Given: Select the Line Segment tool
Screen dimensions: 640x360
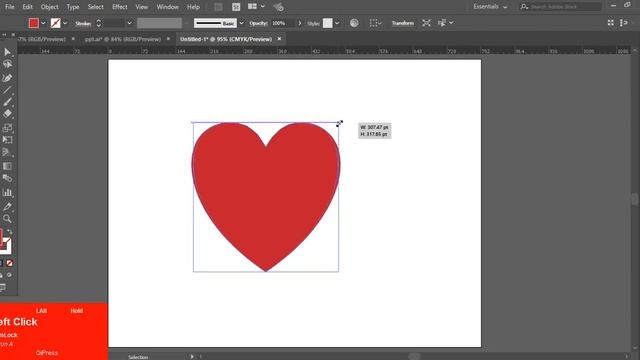Looking at the screenshot, I should coord(7,90).
